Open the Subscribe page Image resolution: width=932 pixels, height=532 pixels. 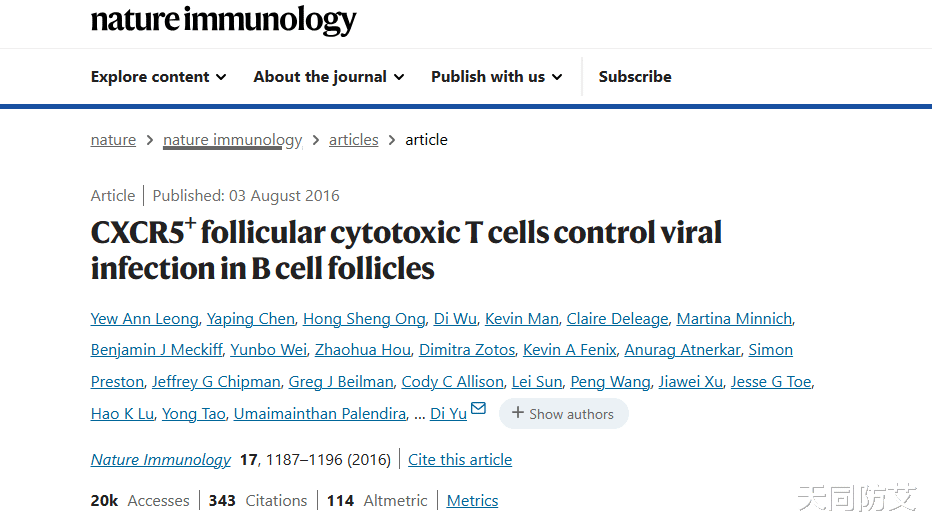coord(635,77)
